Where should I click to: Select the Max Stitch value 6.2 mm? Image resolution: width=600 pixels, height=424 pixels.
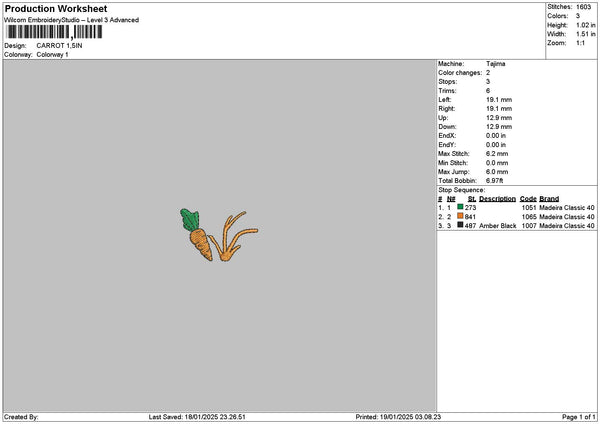tap(497, 154)
